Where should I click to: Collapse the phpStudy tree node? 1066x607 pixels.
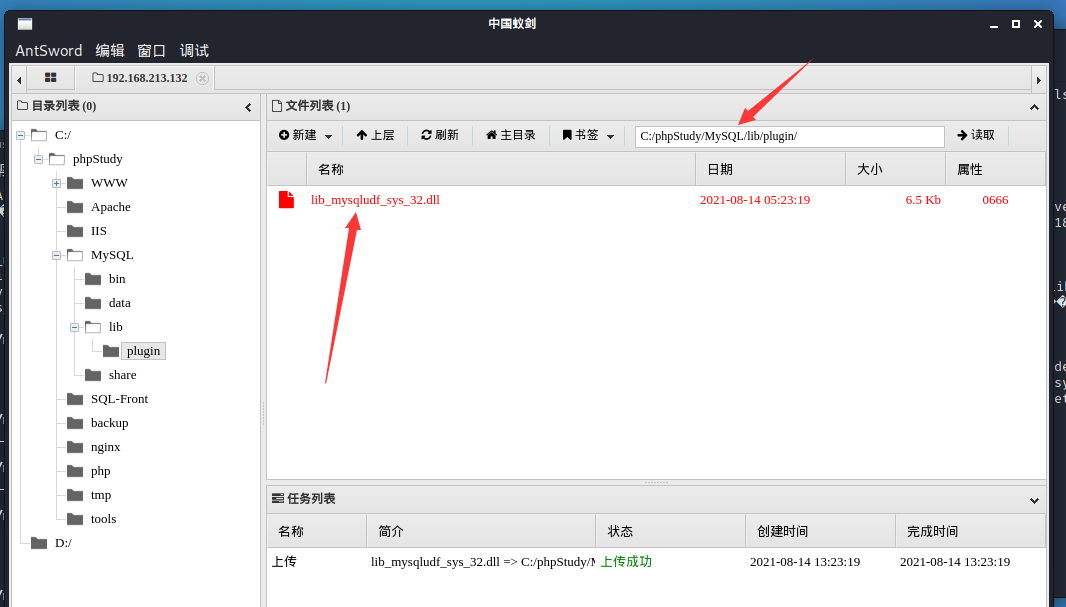click(38, 159)
